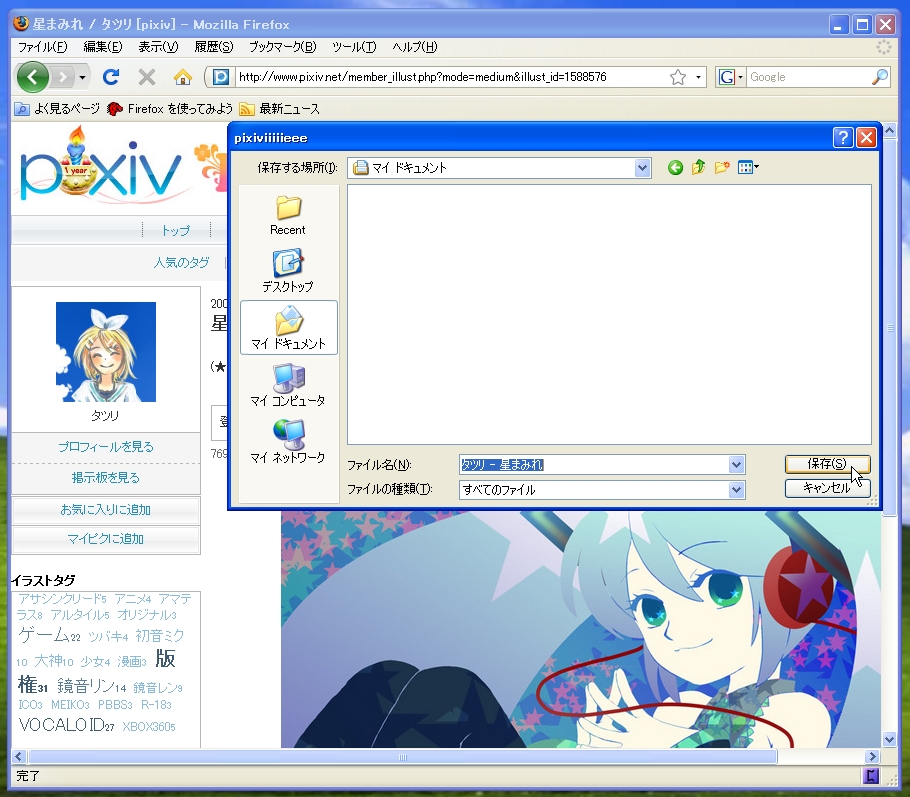Open the view menu icon in save dialog

(x=748, y=168)
